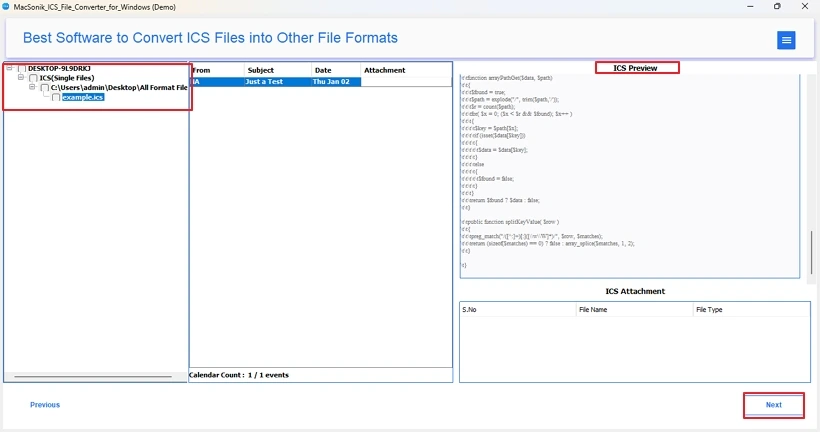Collapse the DESKTOP-9L9DRKJ tree node

pyautogui.click(x=9, y=68)
